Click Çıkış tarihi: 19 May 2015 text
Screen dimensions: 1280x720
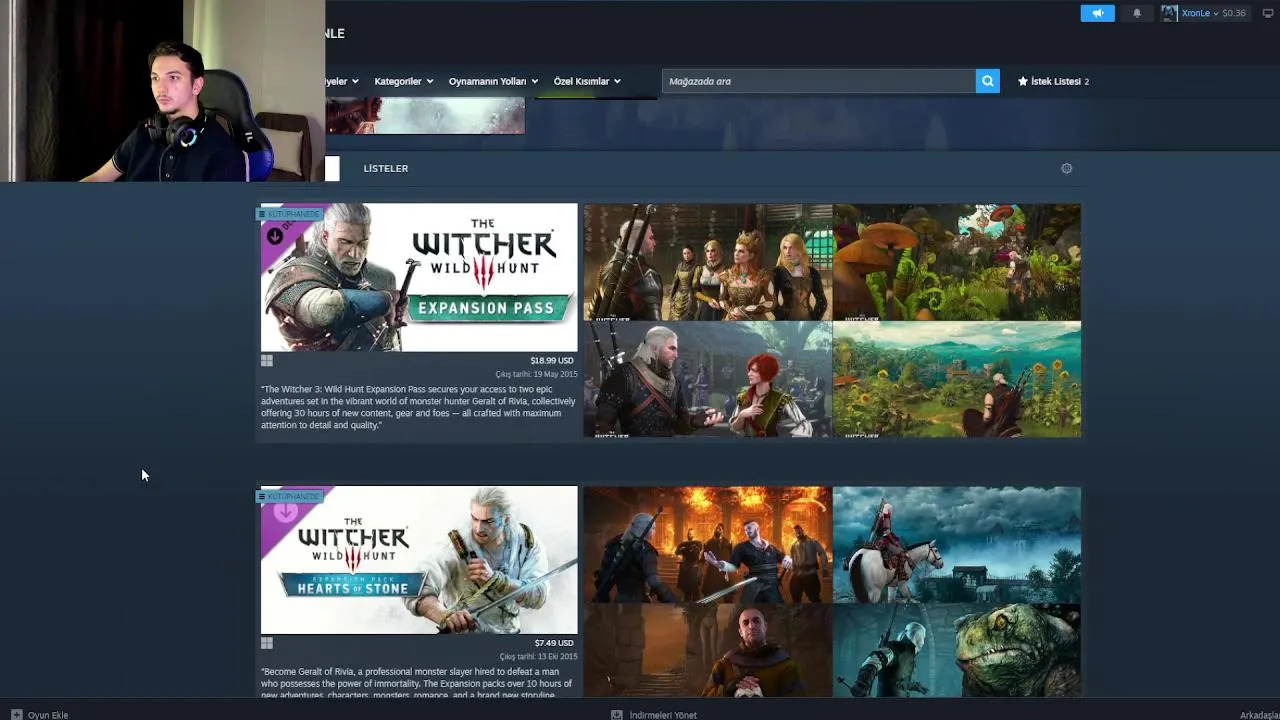tap(537, 374)
